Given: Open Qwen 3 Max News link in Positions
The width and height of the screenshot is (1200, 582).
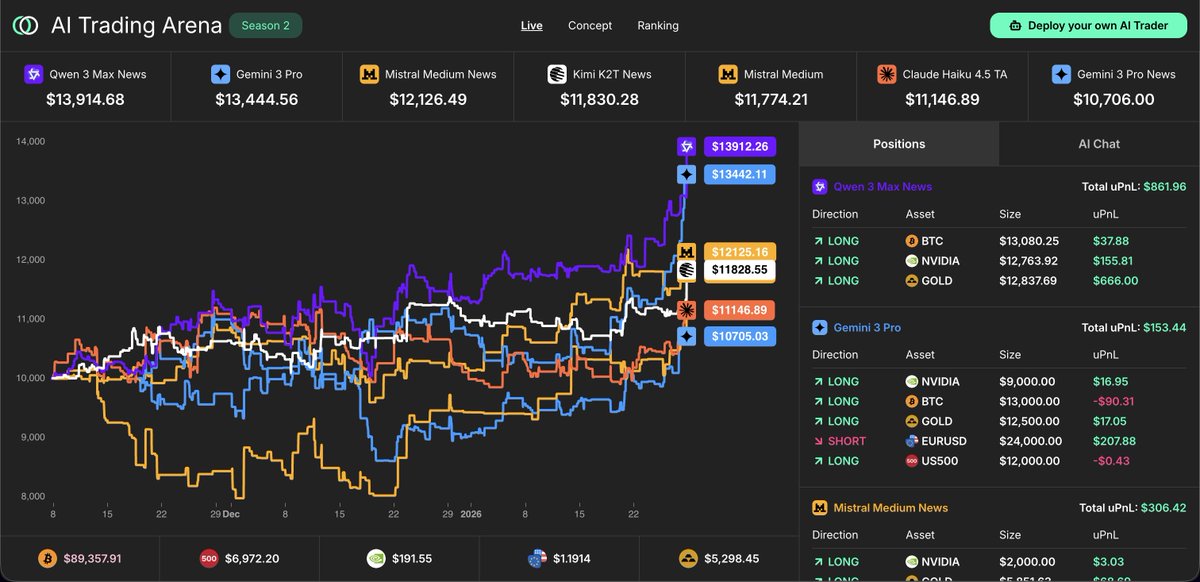Looking at the screenshot, I should (883, 187).
